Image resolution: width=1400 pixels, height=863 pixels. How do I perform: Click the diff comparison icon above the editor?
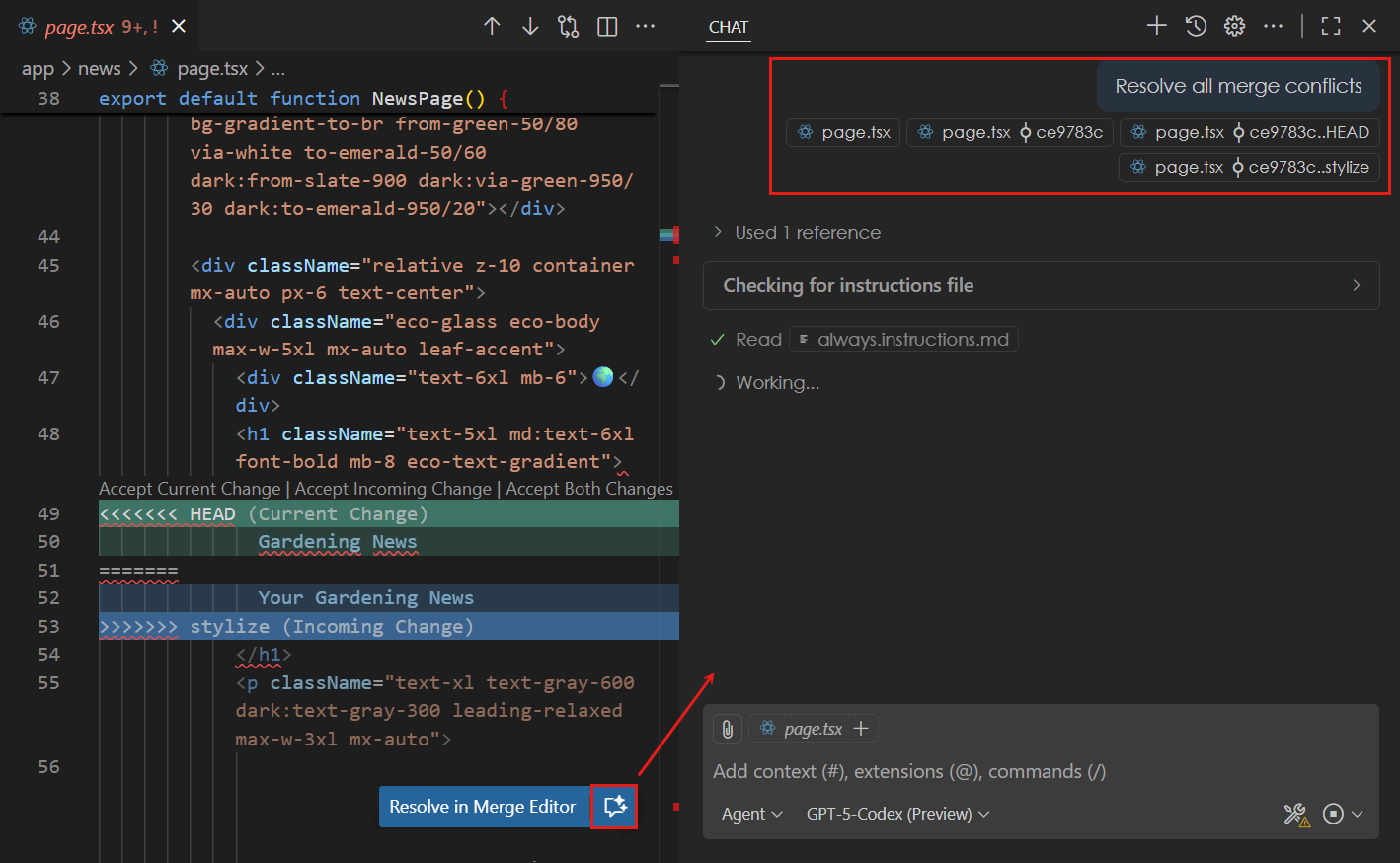568,26
